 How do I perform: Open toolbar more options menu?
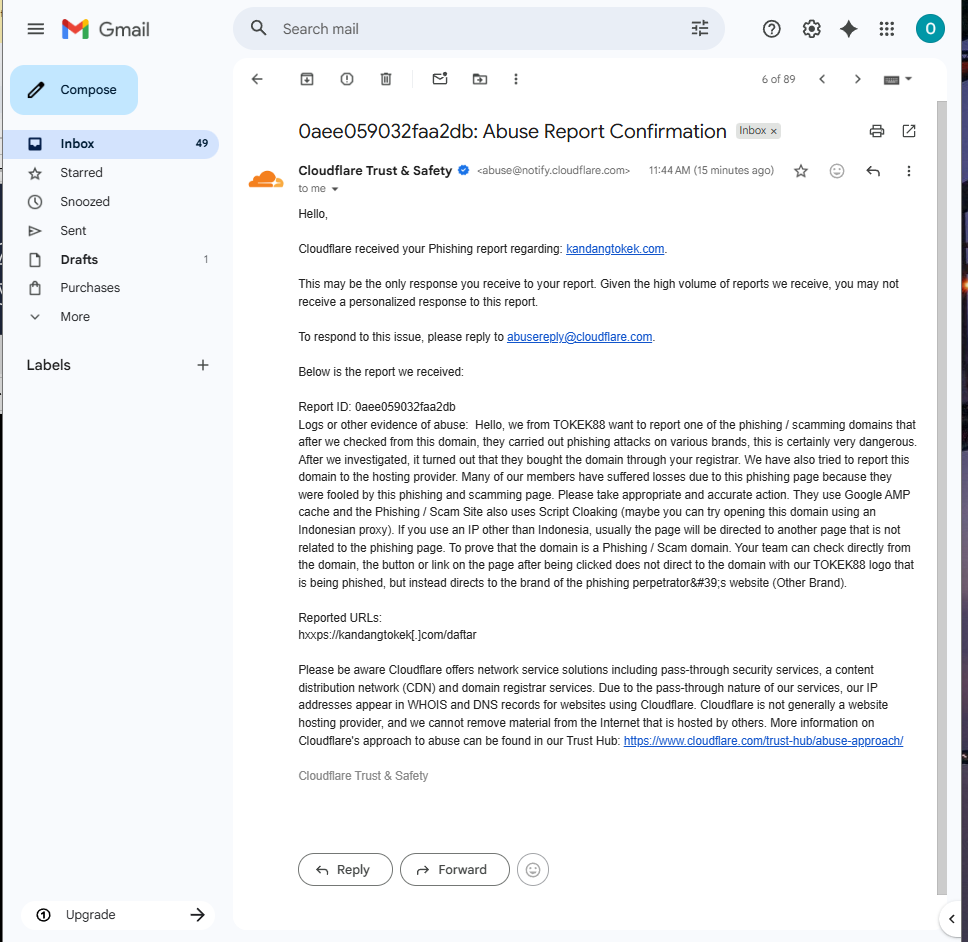(516, 79)
